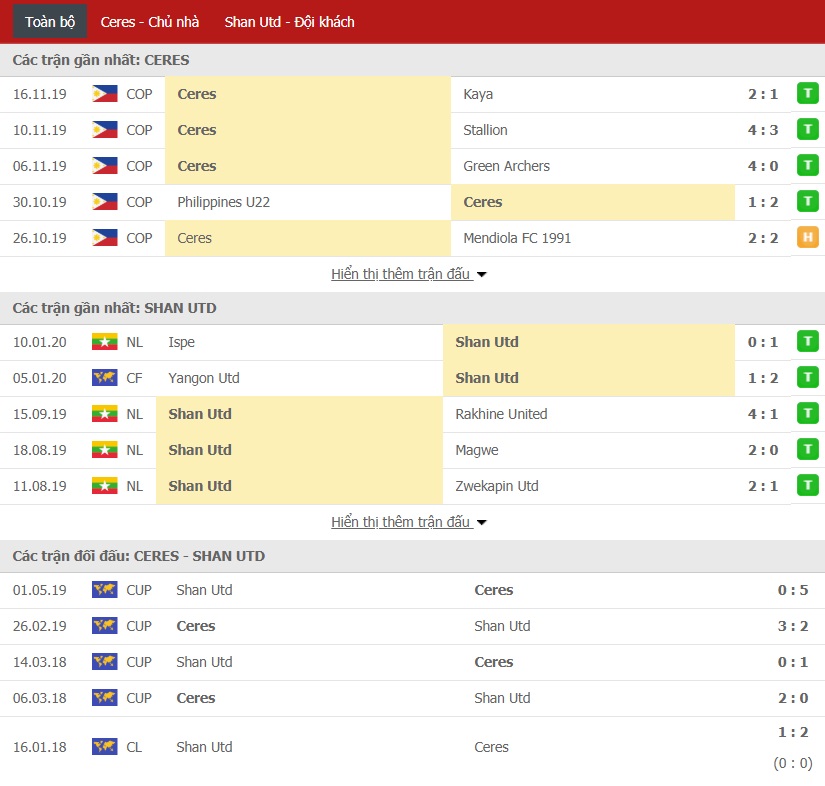Switch to 'Ceres - Chủ nhà' tab
The height and width of the screenshot is (786, 825).
(150, 22)
